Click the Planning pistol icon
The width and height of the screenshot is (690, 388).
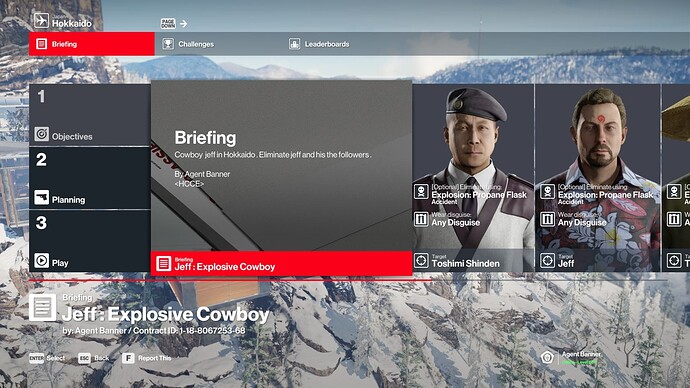42,197
